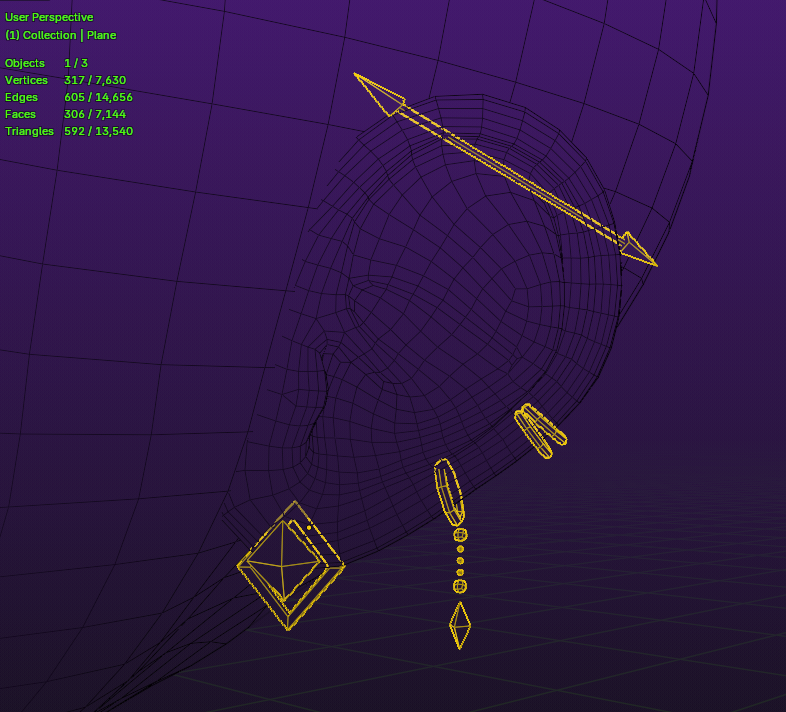Image resolution: width=786 pixels, height=712 pixels.
Task: Click the Objects count statistic
Action: (x=46, y=63)
